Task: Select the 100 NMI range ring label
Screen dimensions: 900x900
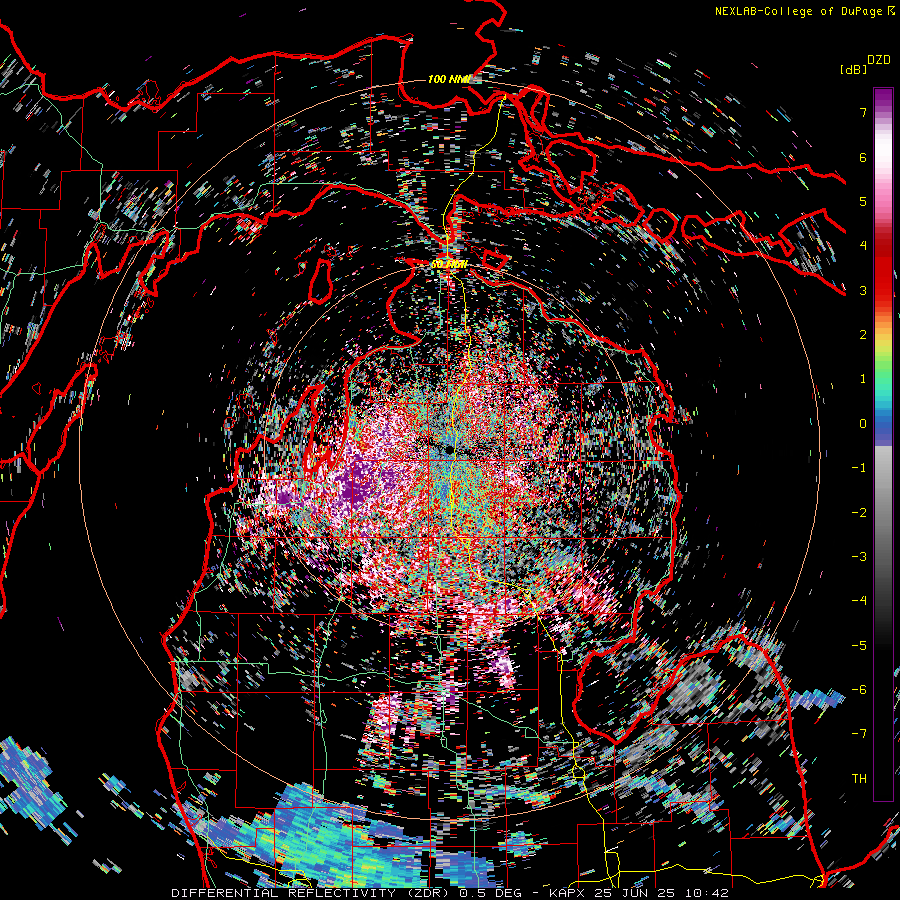Action: point(448,79)
